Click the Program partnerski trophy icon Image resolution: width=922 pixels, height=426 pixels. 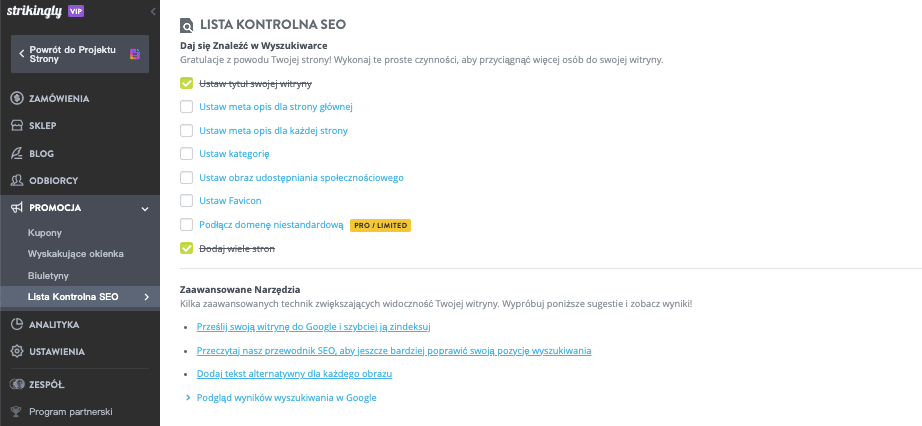(16, 412)
